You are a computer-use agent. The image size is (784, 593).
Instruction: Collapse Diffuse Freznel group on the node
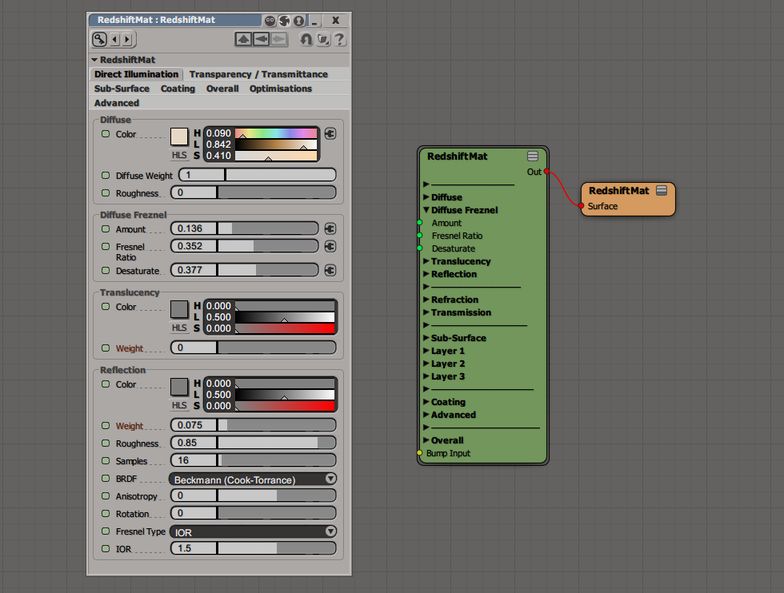click(426, 210)
